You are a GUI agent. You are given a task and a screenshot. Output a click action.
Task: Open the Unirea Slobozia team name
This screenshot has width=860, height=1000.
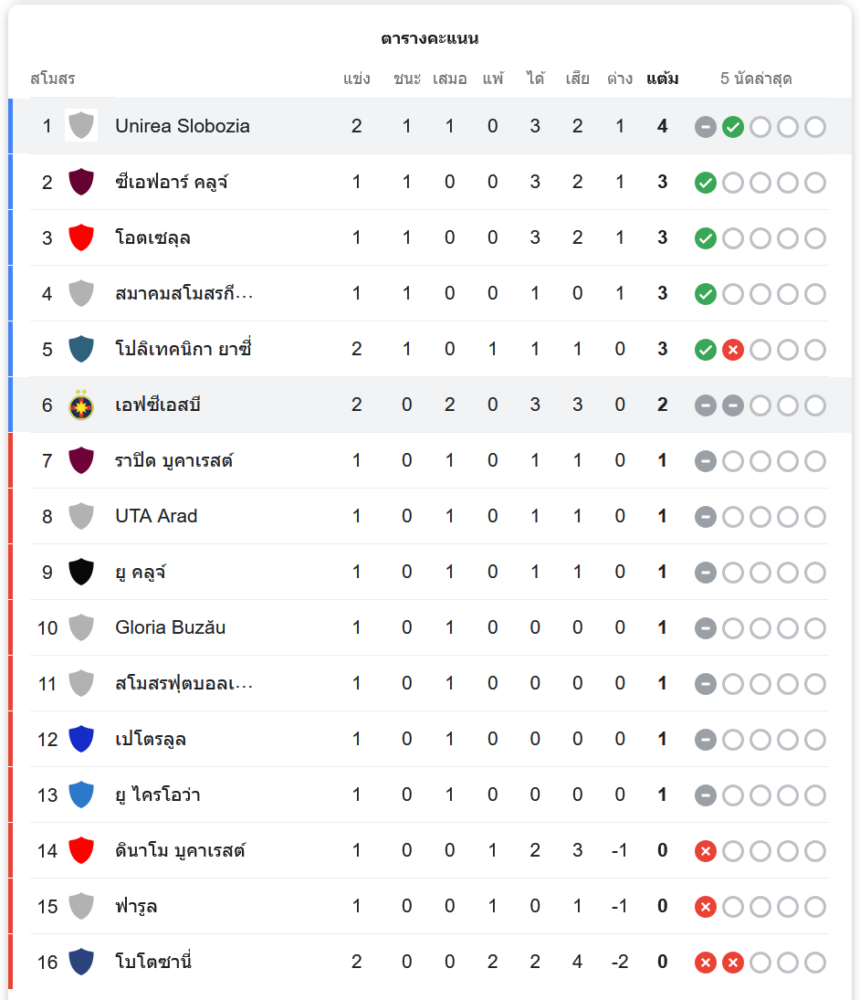[x=182, y=126]
